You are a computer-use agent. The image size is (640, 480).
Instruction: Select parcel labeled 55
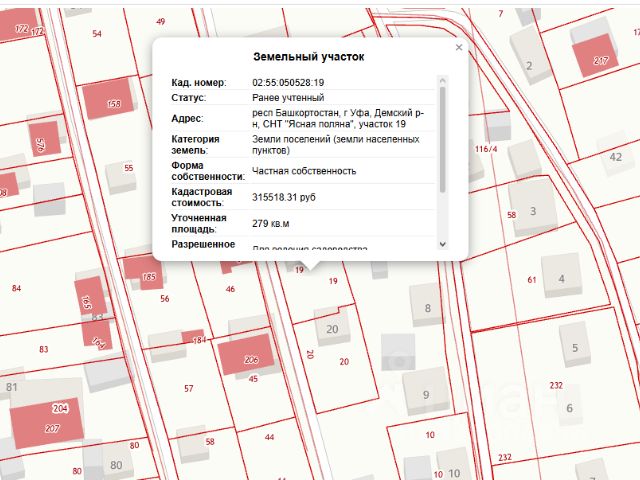tap(129, 168)
